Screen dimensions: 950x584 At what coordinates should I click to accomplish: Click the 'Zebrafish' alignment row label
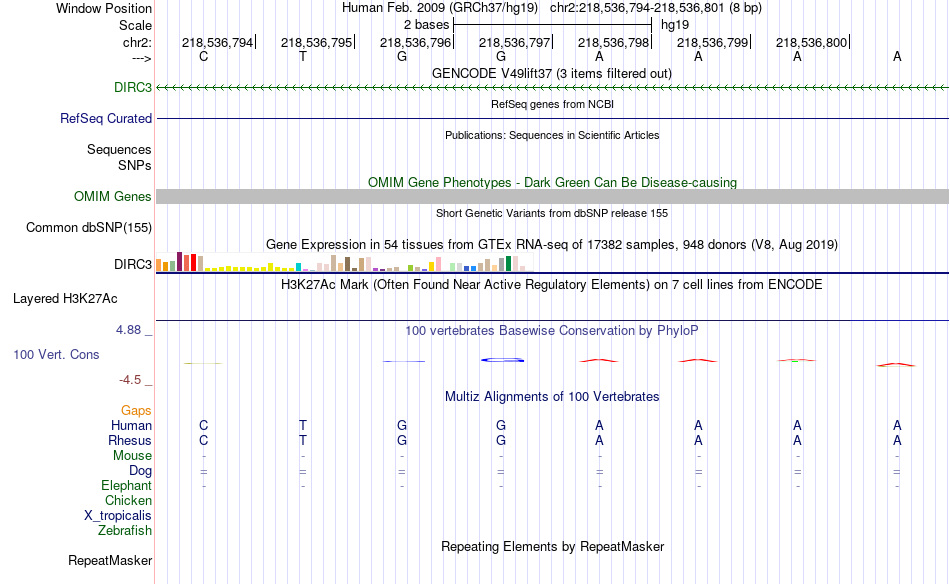click(125, 530)
